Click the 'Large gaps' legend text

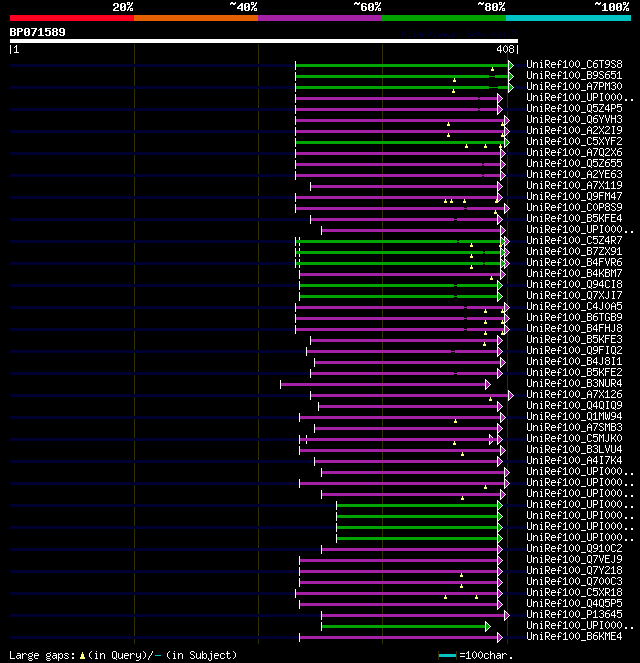click(x=42, y=655)
